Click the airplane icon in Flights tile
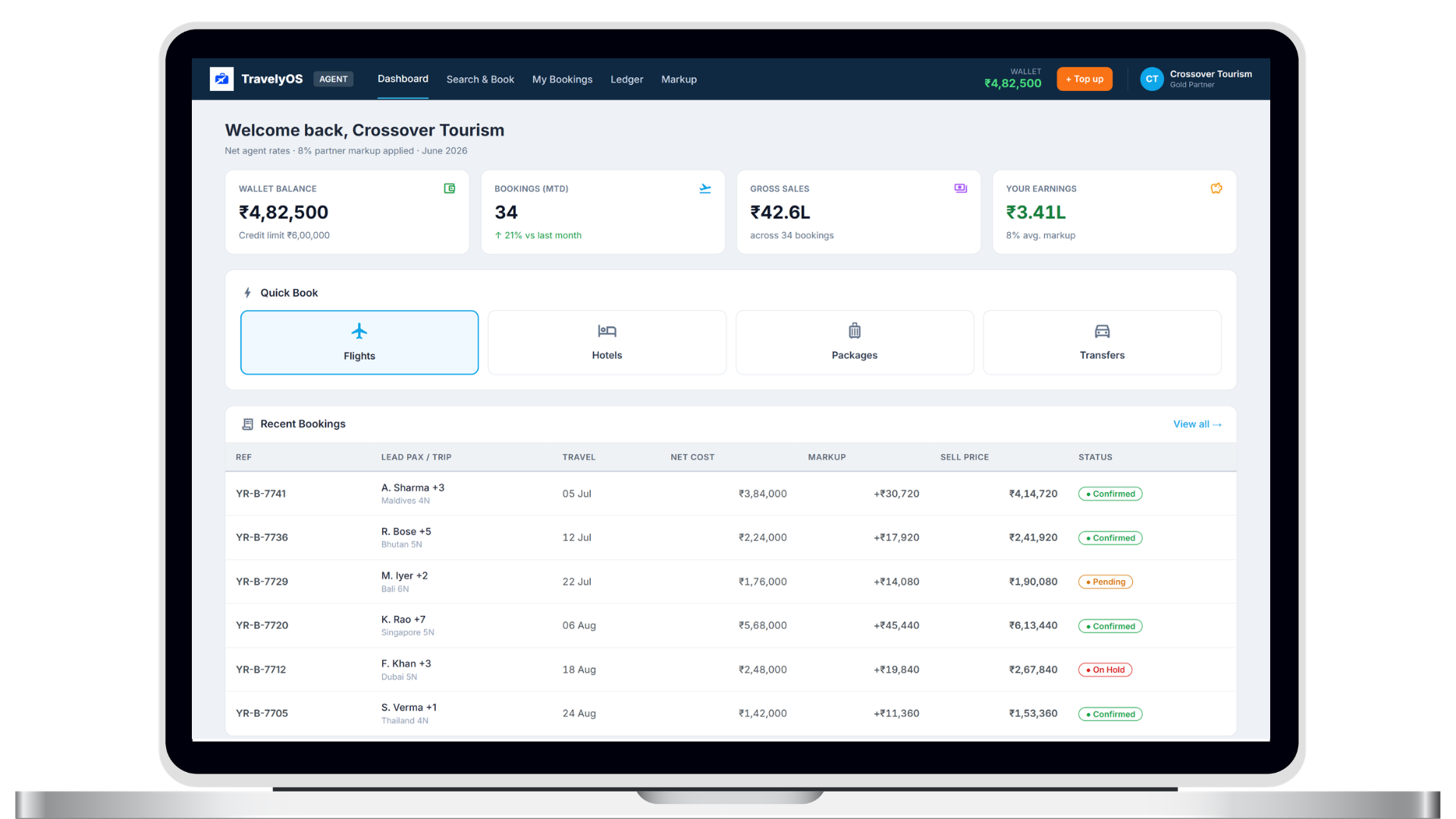This screenshot has width=1456, height=819. tap(359, 331)
